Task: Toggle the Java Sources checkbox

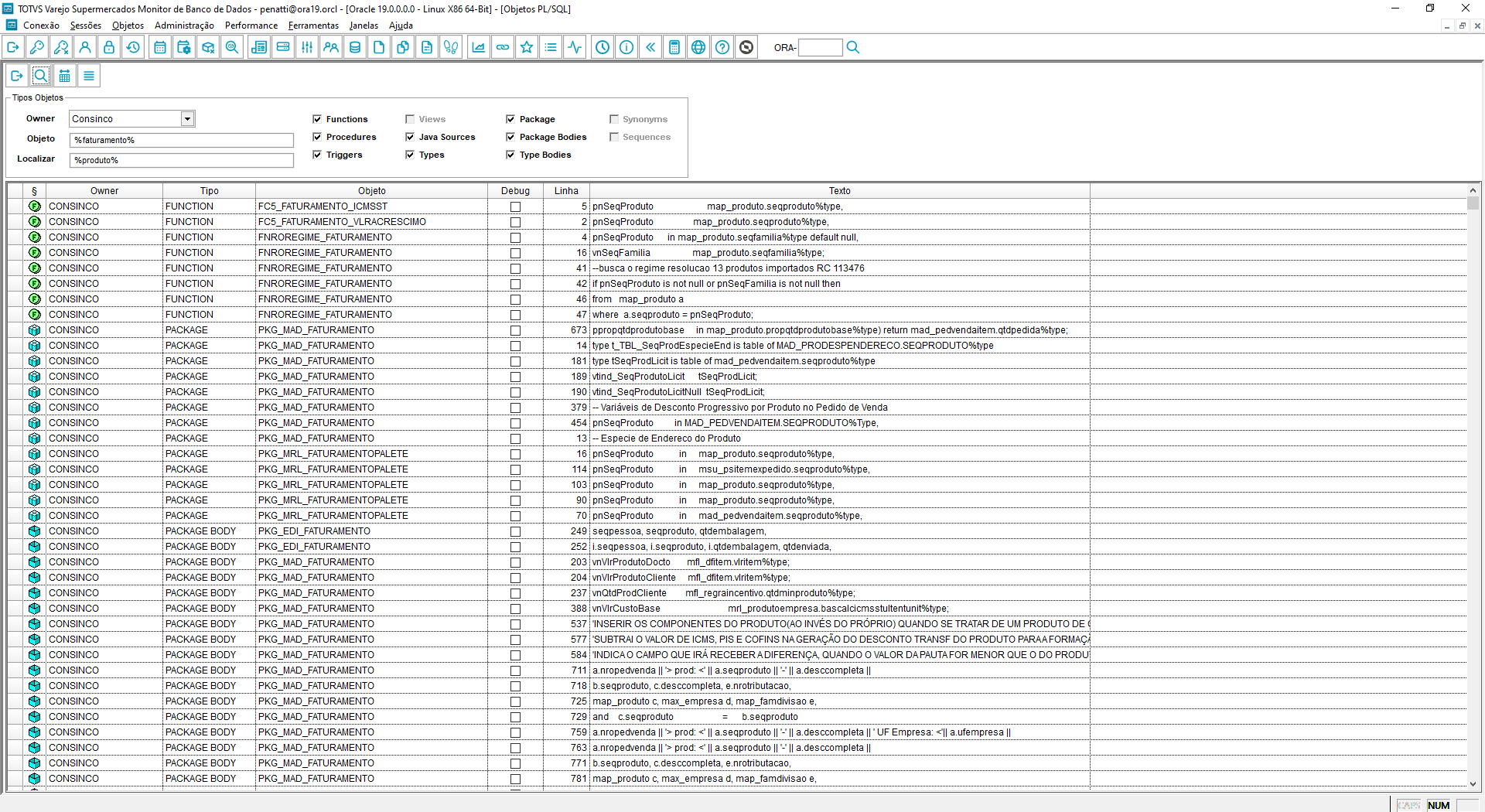Action: 410,137
